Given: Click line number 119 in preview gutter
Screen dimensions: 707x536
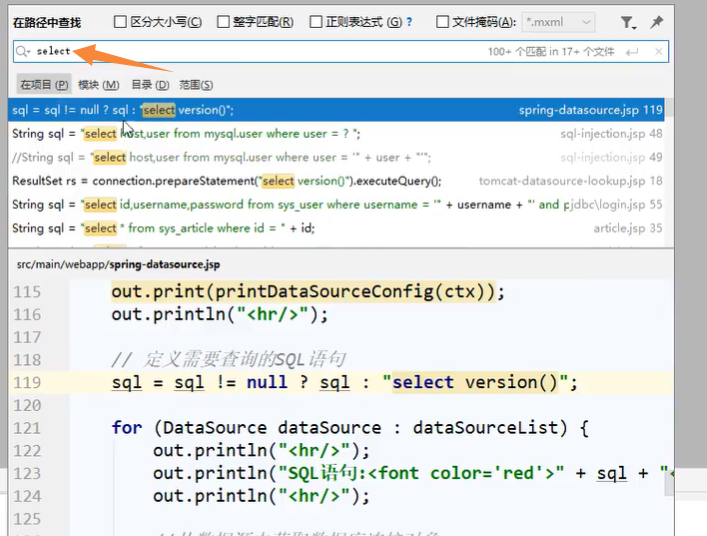Looking at the screenshot, I should click(x=27, y=383).
